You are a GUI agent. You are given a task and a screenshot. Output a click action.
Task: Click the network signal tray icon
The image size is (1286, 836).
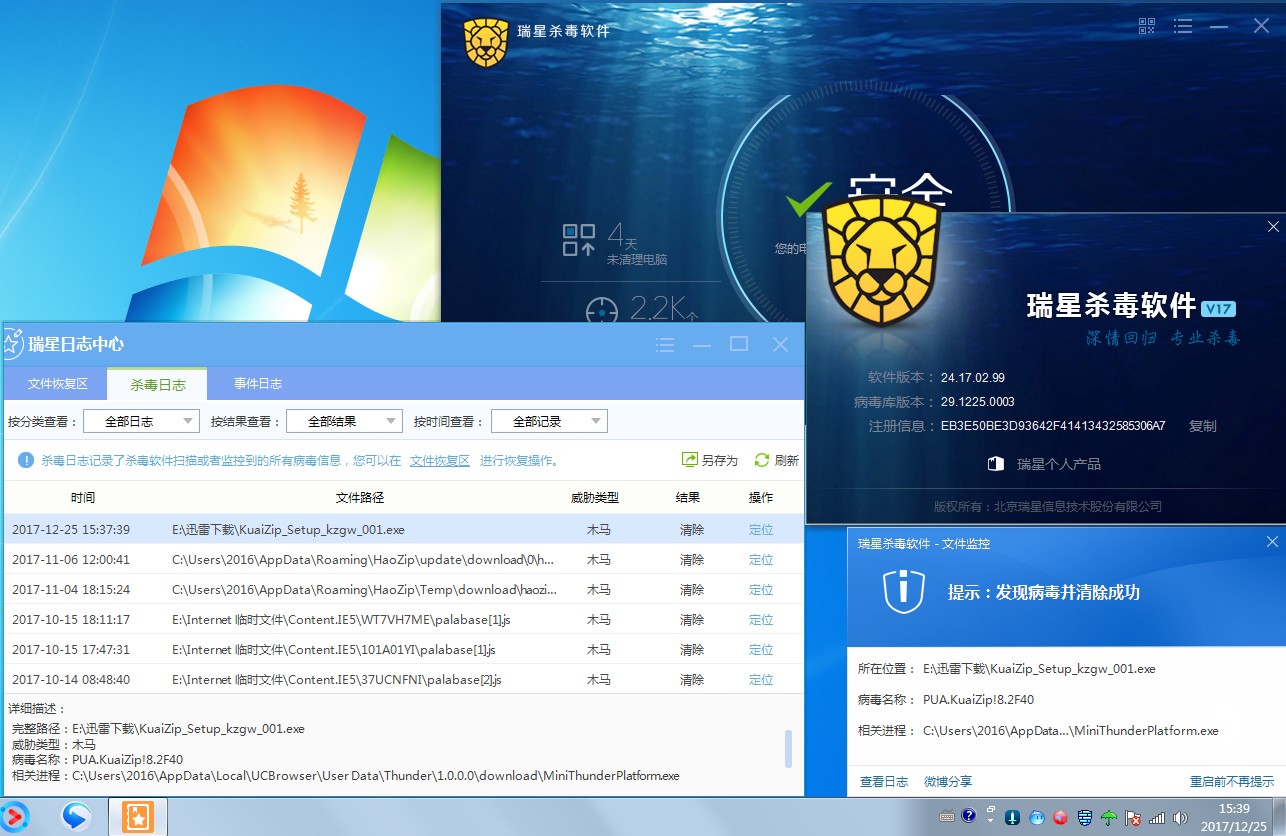point(1157,817)
